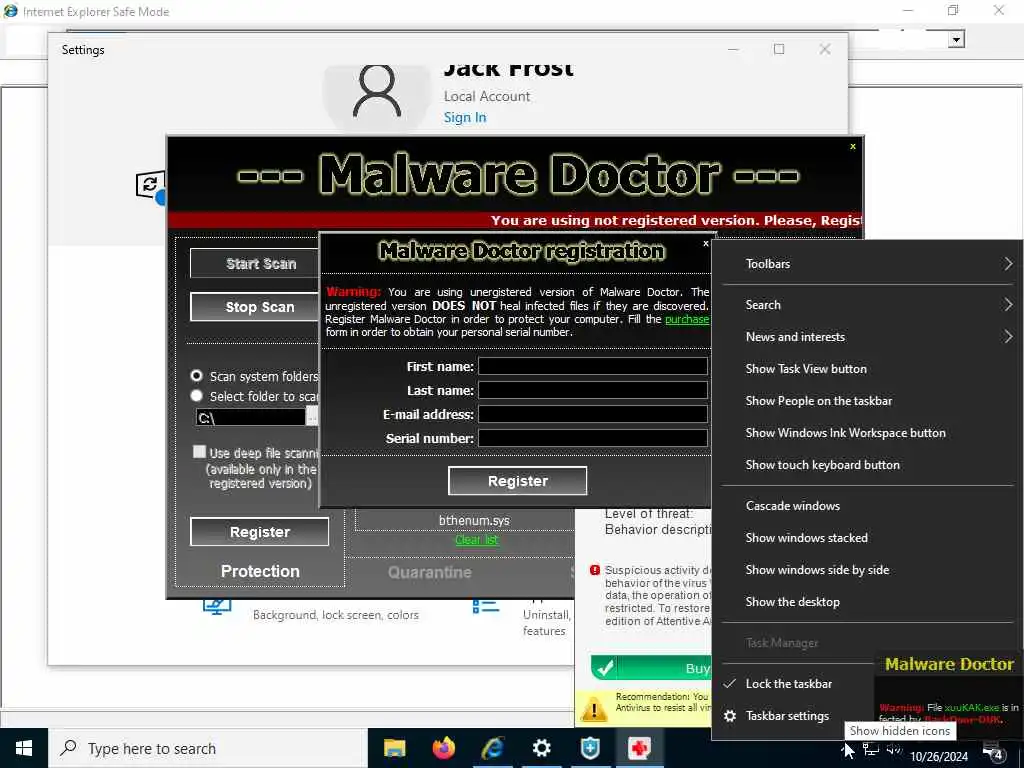Switch to the Protection tab
The width and height of the screenshot is (1024, 768).
tap(260, 571)
